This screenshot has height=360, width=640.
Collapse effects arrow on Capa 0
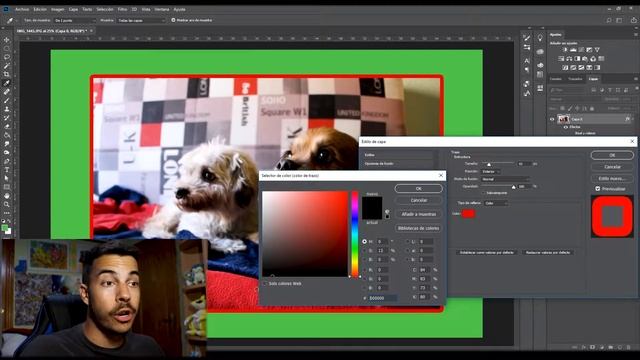(632, 119)
